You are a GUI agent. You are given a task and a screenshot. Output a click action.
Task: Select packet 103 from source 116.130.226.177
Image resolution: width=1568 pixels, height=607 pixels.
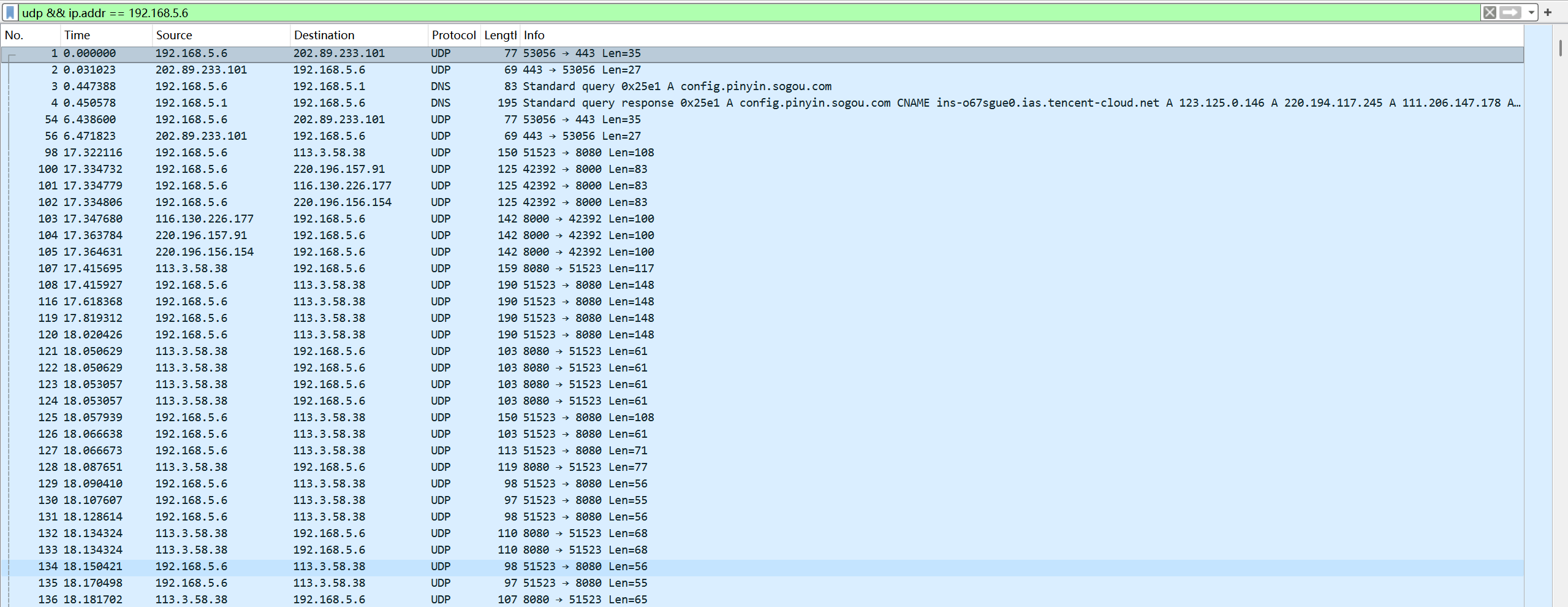762,220
